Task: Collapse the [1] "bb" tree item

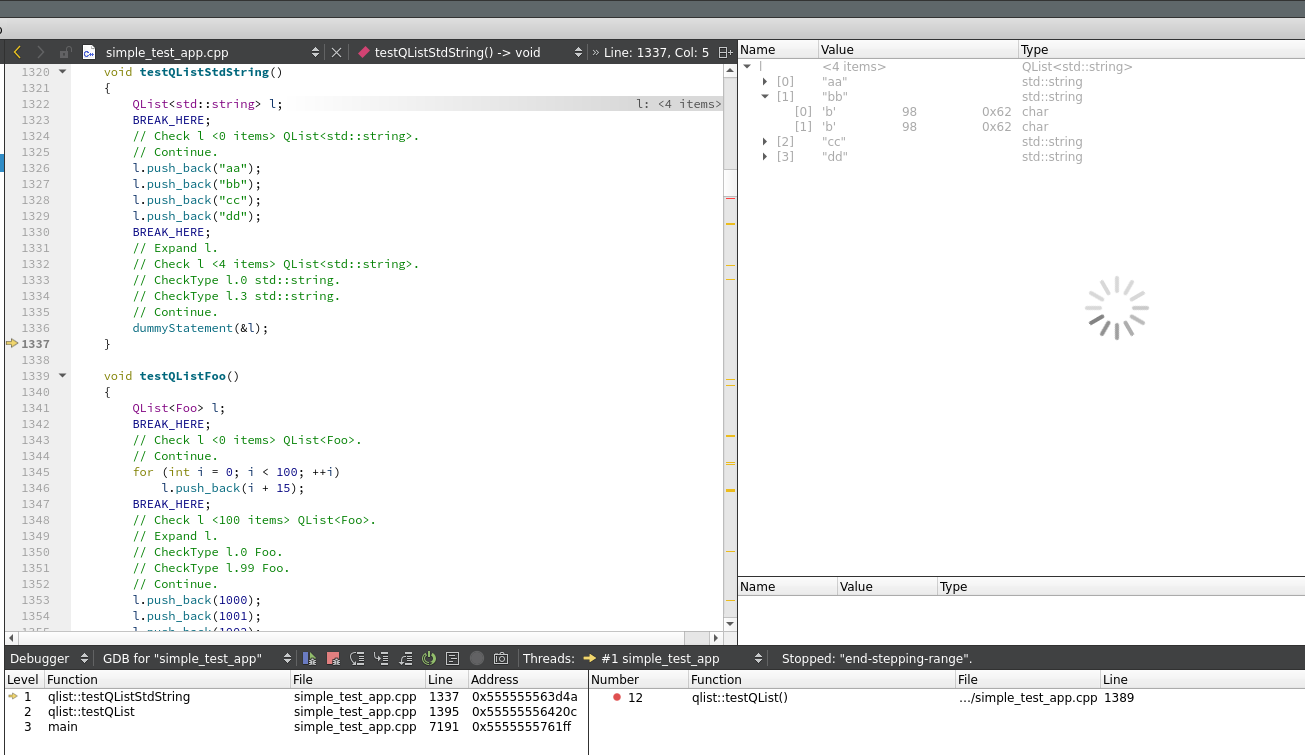Action: 765,97
